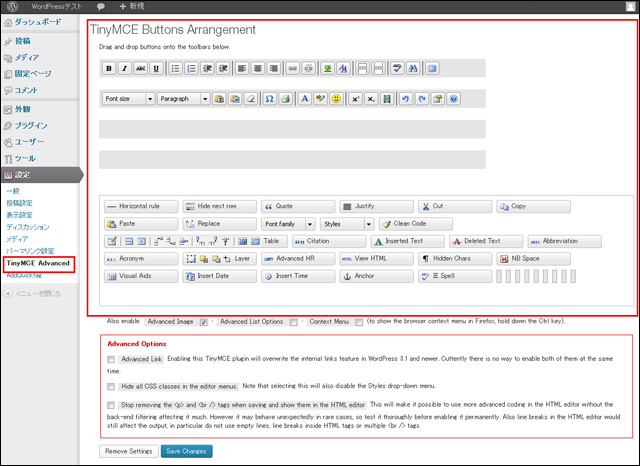The height and width of the screenshot is (466, 640).
Task: Click the Underline toolbar icon
Action: (x=155, y=68)
